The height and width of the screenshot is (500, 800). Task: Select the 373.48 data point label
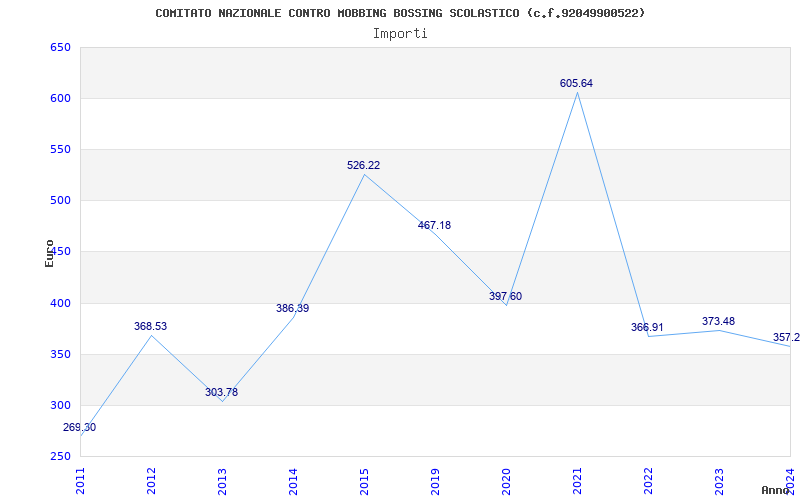coord(718,321)
